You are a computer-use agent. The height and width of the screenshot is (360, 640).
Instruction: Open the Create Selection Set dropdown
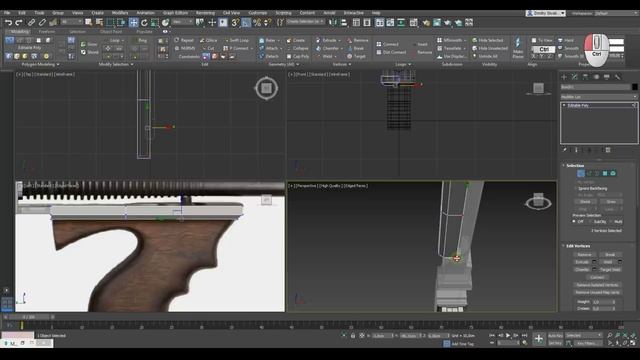coord(305,22)
